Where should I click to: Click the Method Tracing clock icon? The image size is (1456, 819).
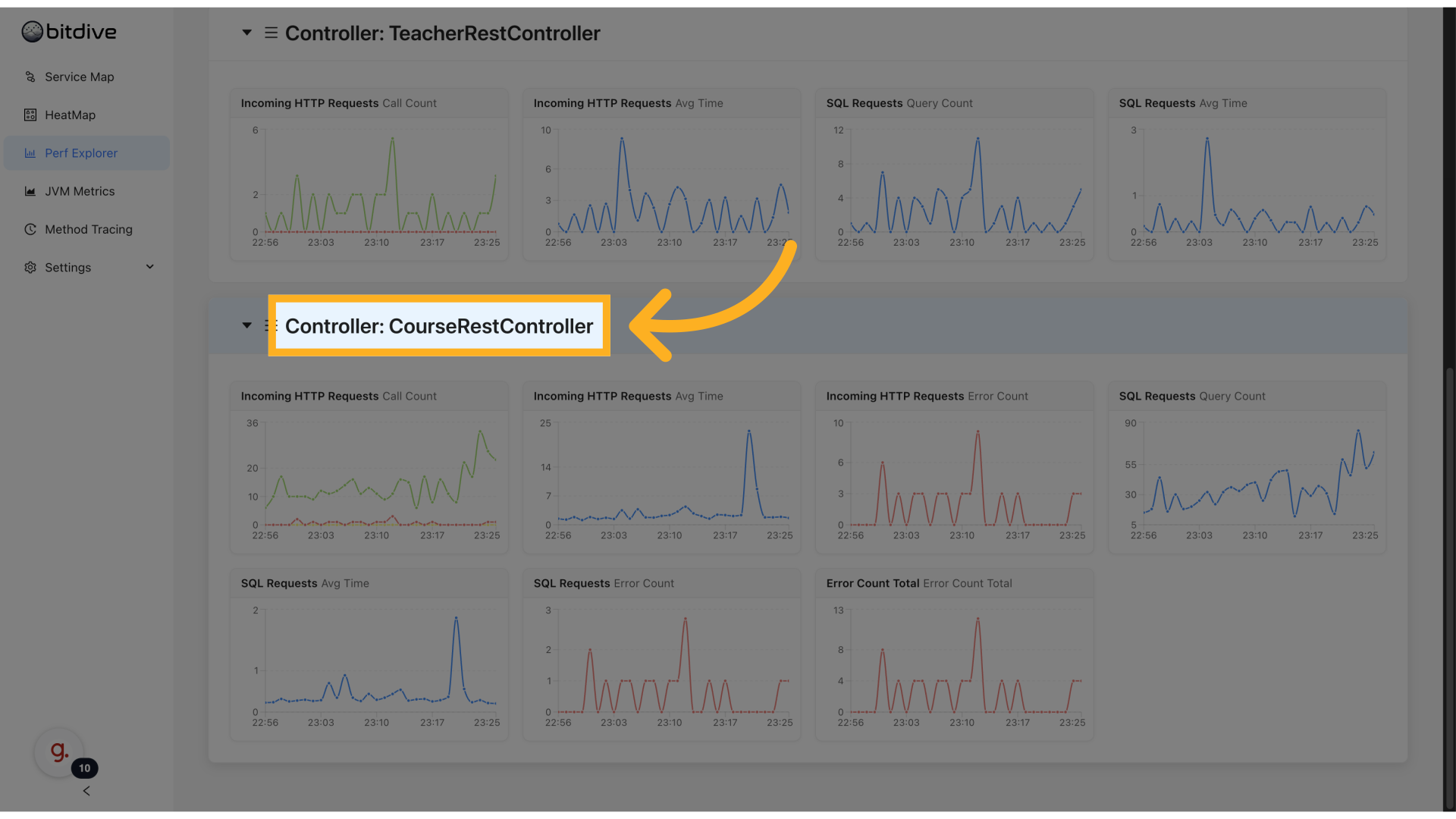tap(30, 229)
